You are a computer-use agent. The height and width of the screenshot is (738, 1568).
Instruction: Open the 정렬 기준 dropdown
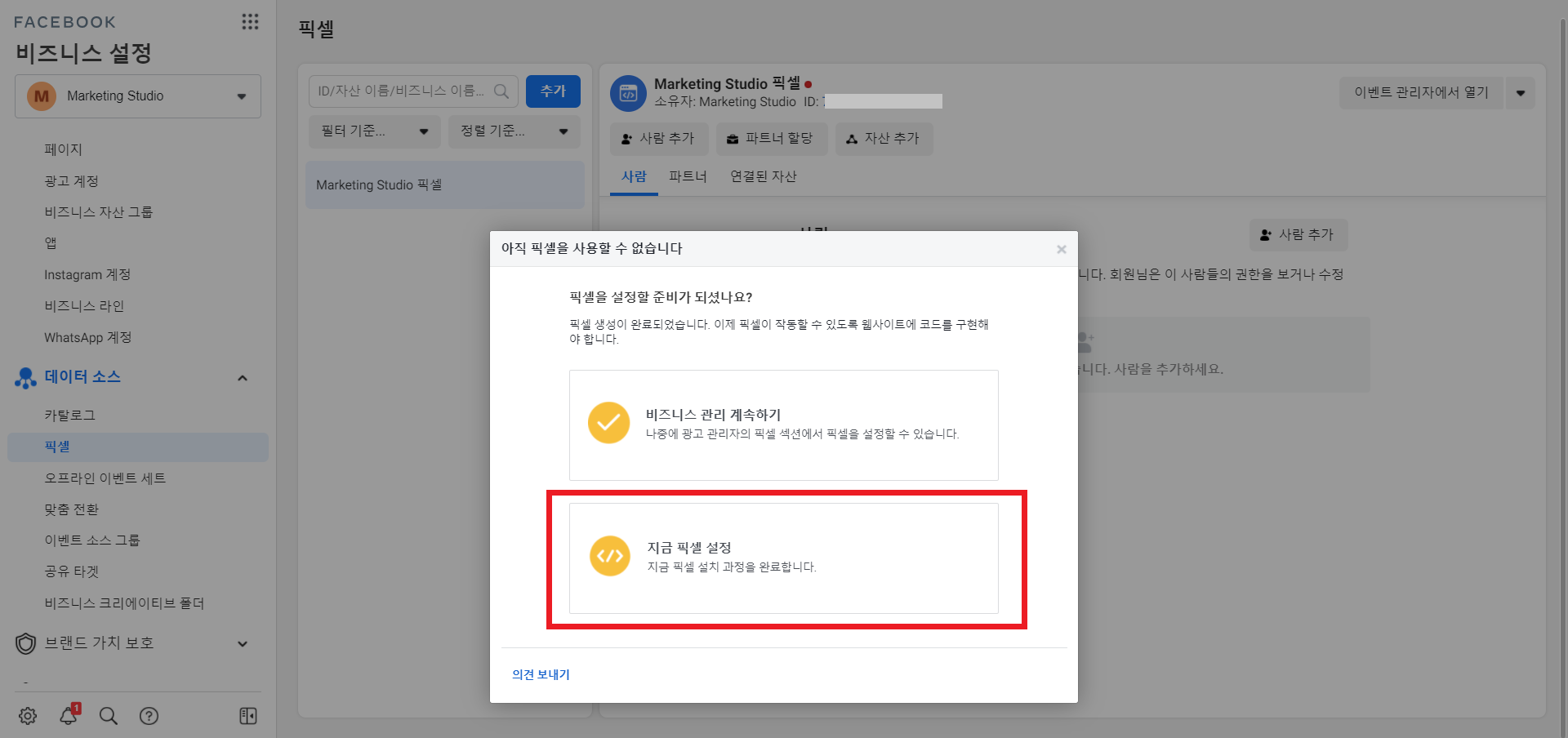coord(514,131)
